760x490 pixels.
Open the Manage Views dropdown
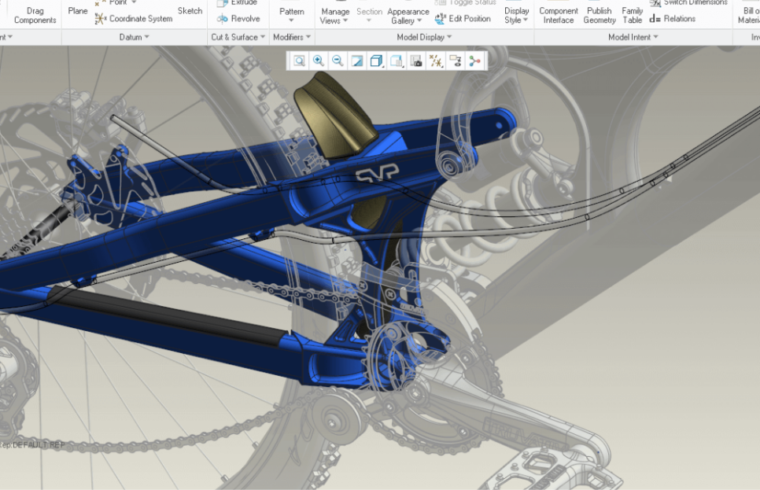[x=334, y=16]
